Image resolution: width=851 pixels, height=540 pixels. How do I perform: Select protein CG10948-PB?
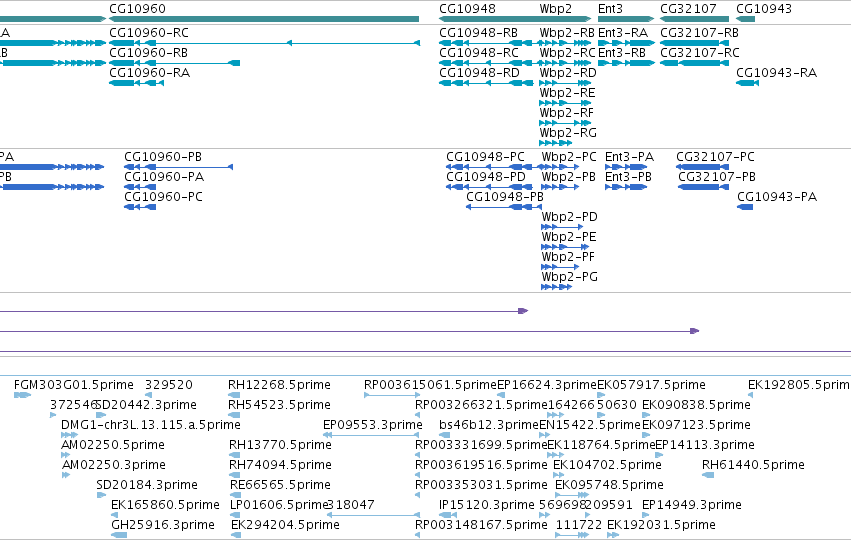504,207
